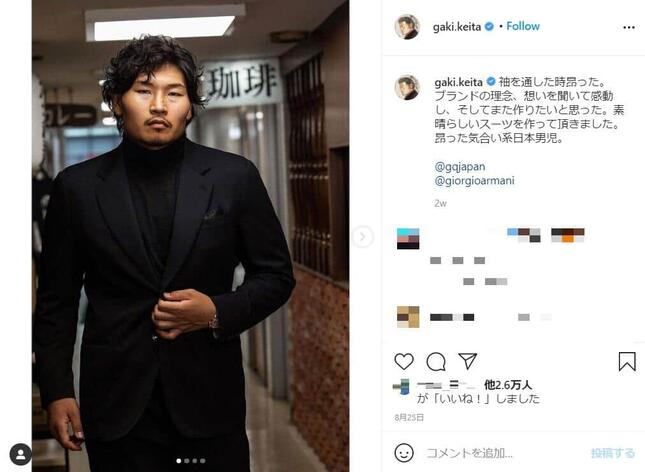View likes list 他2.6万人
The height and width of the screenshot is (472, 645).
tap(508, 385)
